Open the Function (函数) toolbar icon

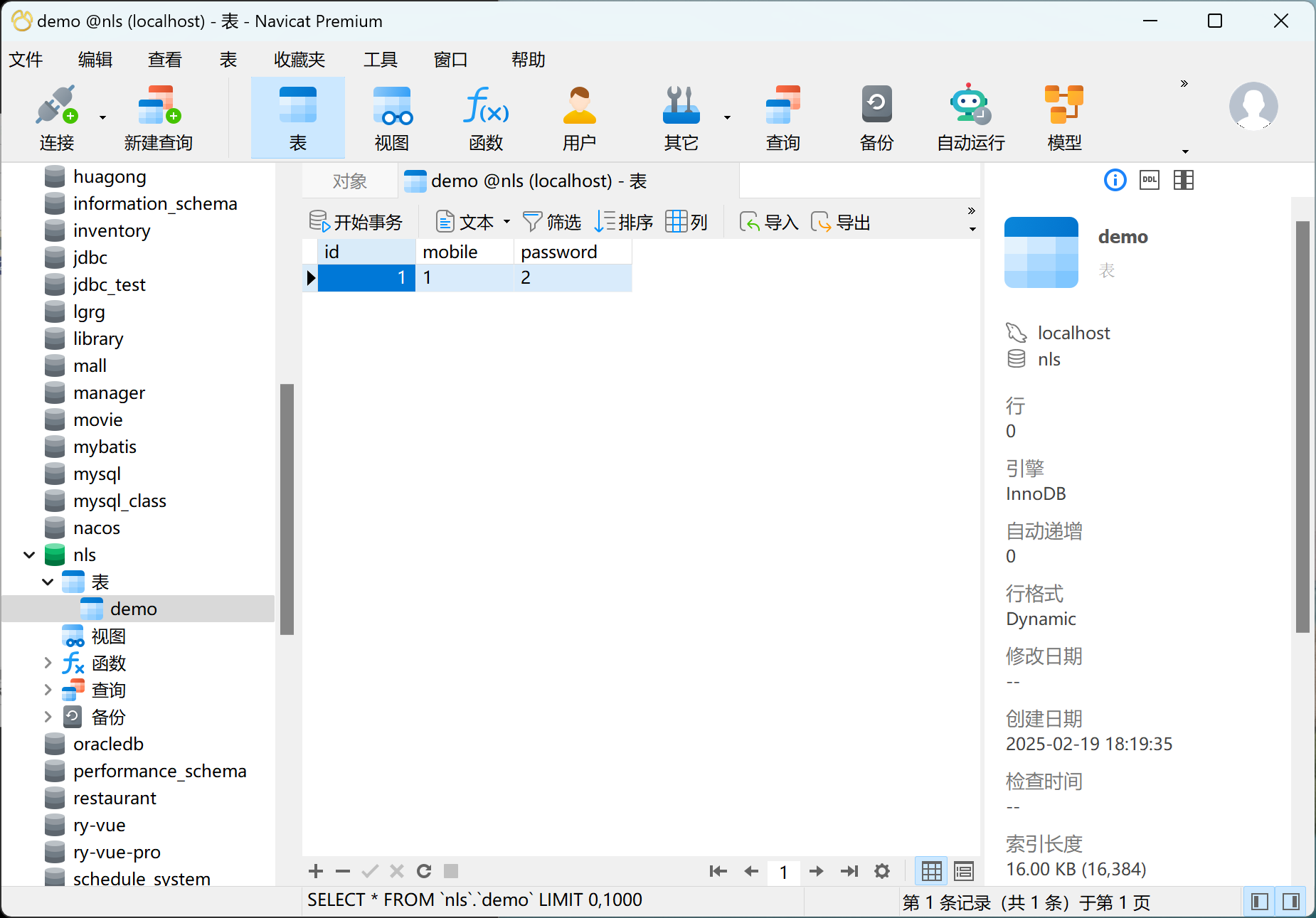pyautogui.click(x=486, y=119)
